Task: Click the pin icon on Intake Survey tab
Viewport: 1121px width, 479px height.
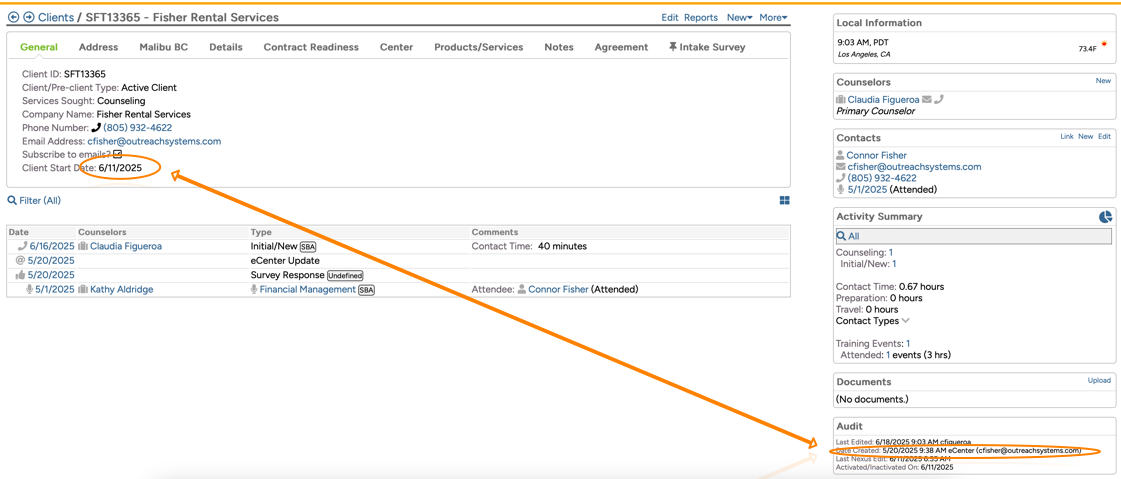Action: [x=673, y=47]
